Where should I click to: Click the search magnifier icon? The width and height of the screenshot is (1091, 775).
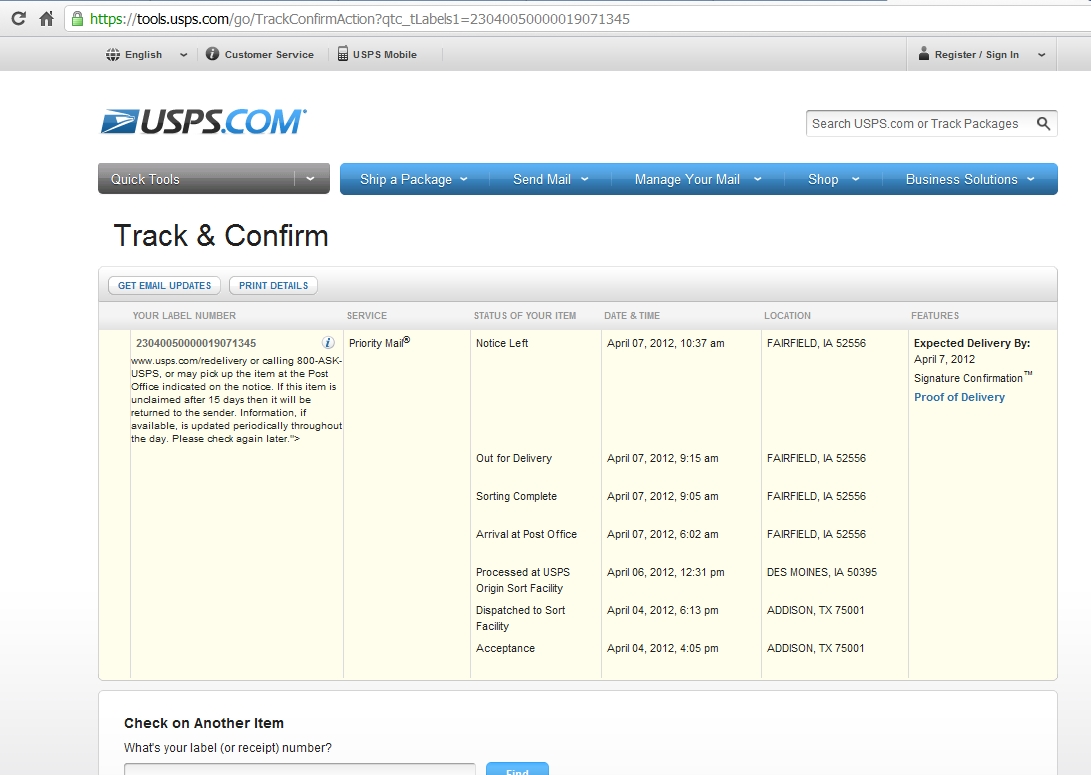click(1043, 123)
